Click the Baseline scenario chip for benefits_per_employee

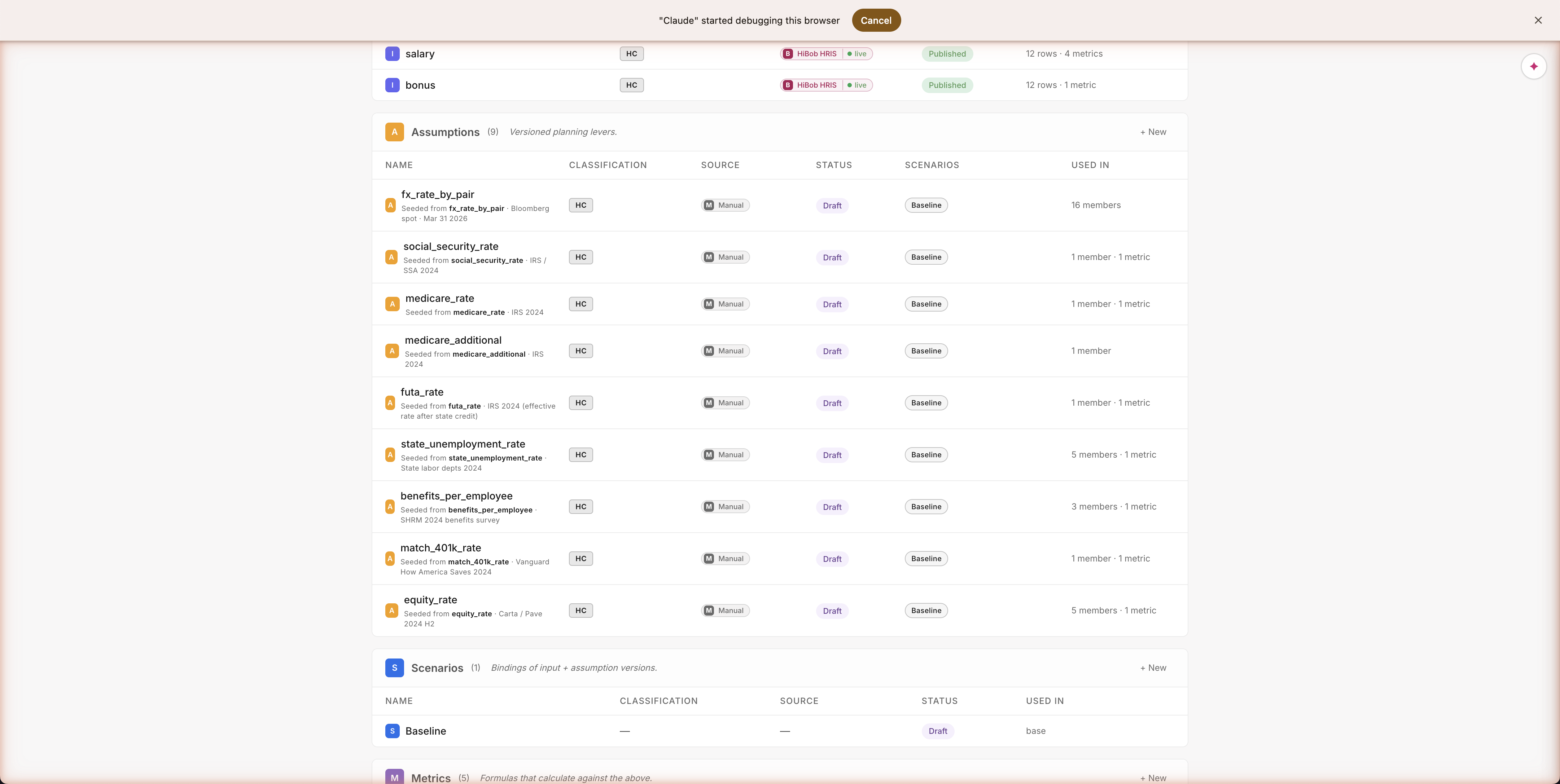pyautogui.click(x=926, y=507)
